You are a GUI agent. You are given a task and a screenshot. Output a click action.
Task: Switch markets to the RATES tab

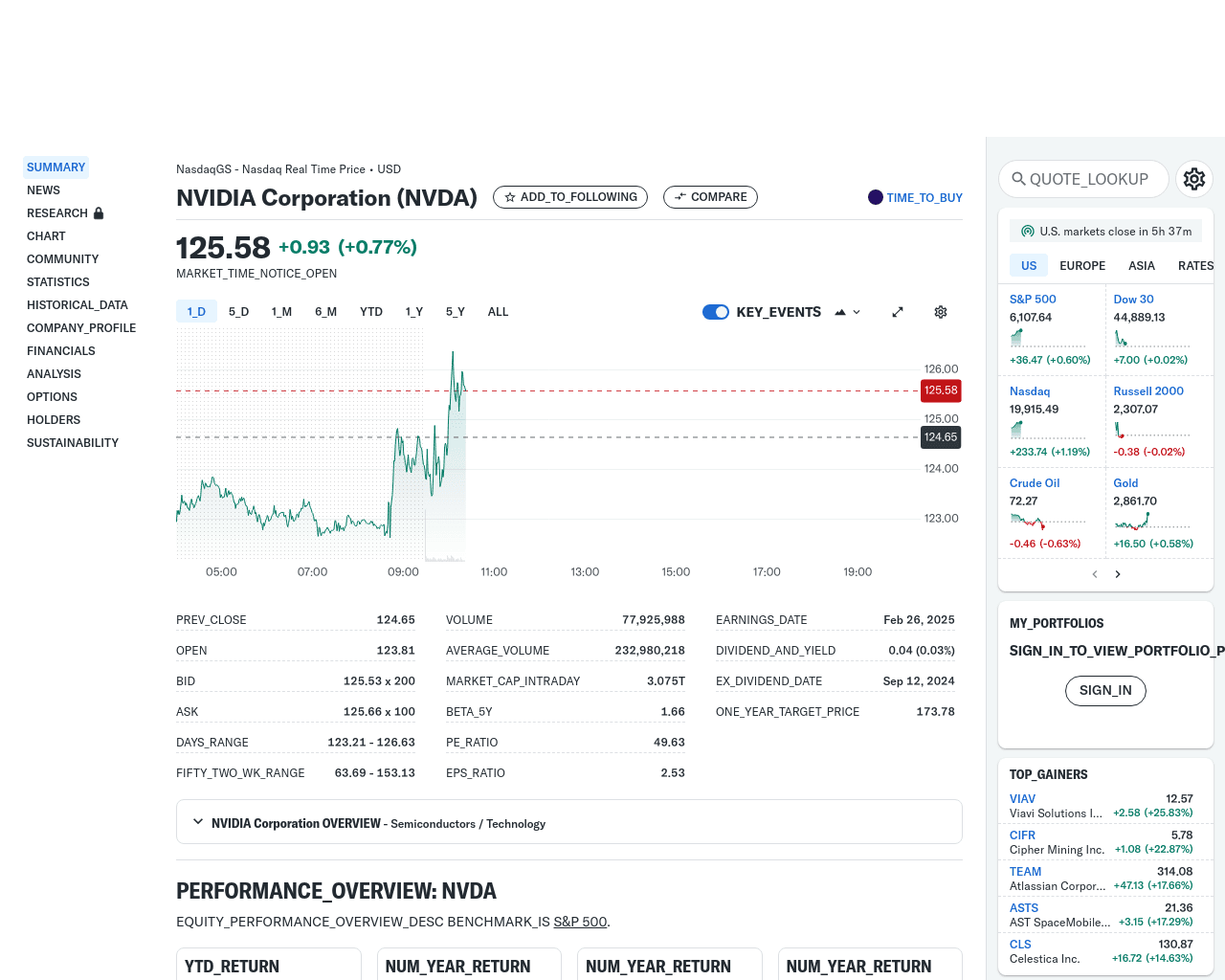click(x=1195, y=266)
